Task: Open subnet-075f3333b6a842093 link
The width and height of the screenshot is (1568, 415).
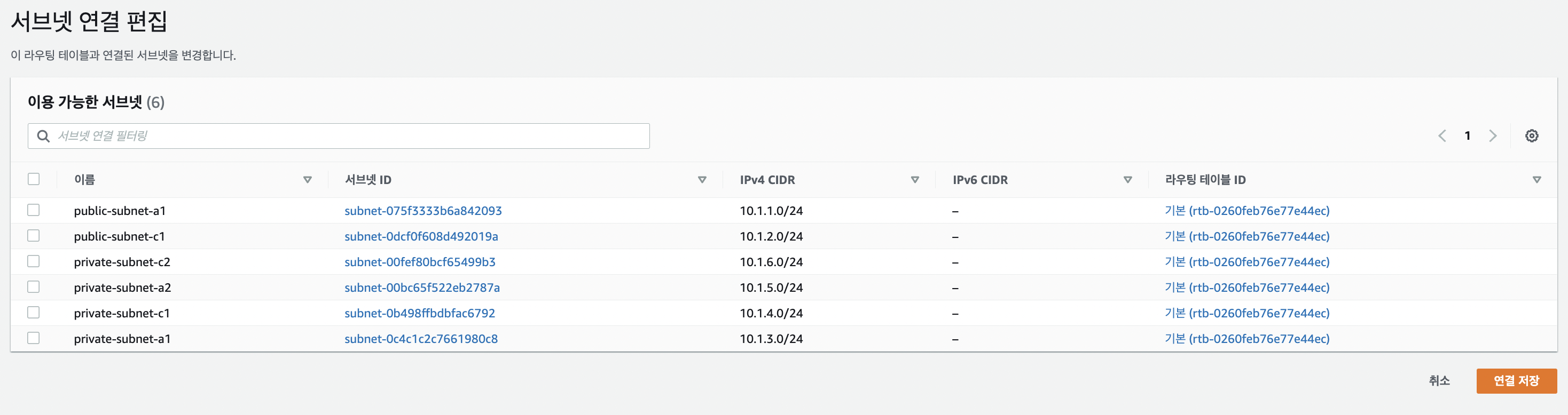Action: [x=423, y=211]
